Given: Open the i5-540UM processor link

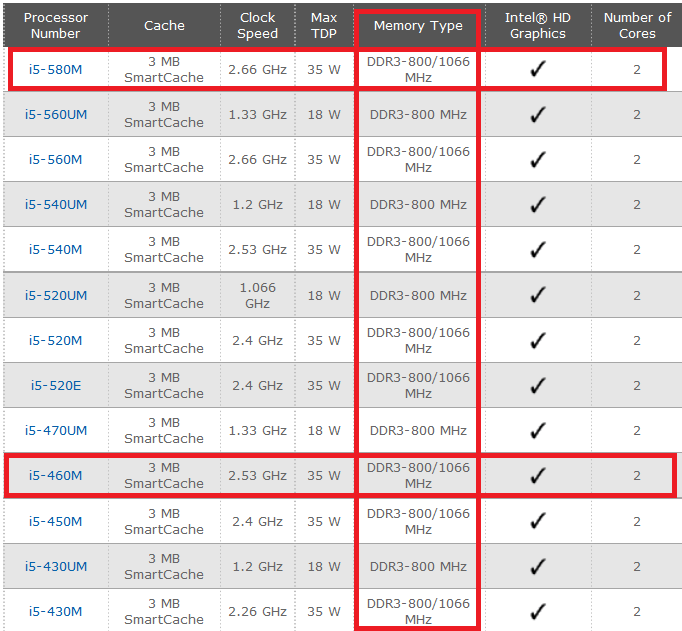Looking at the screenshot, I should point(56,204).
